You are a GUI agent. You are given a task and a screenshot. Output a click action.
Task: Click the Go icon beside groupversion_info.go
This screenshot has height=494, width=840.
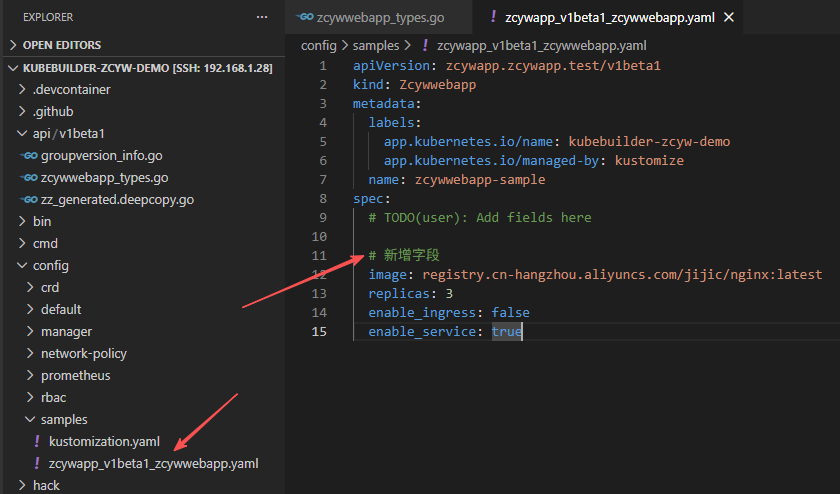coord(29,156)
